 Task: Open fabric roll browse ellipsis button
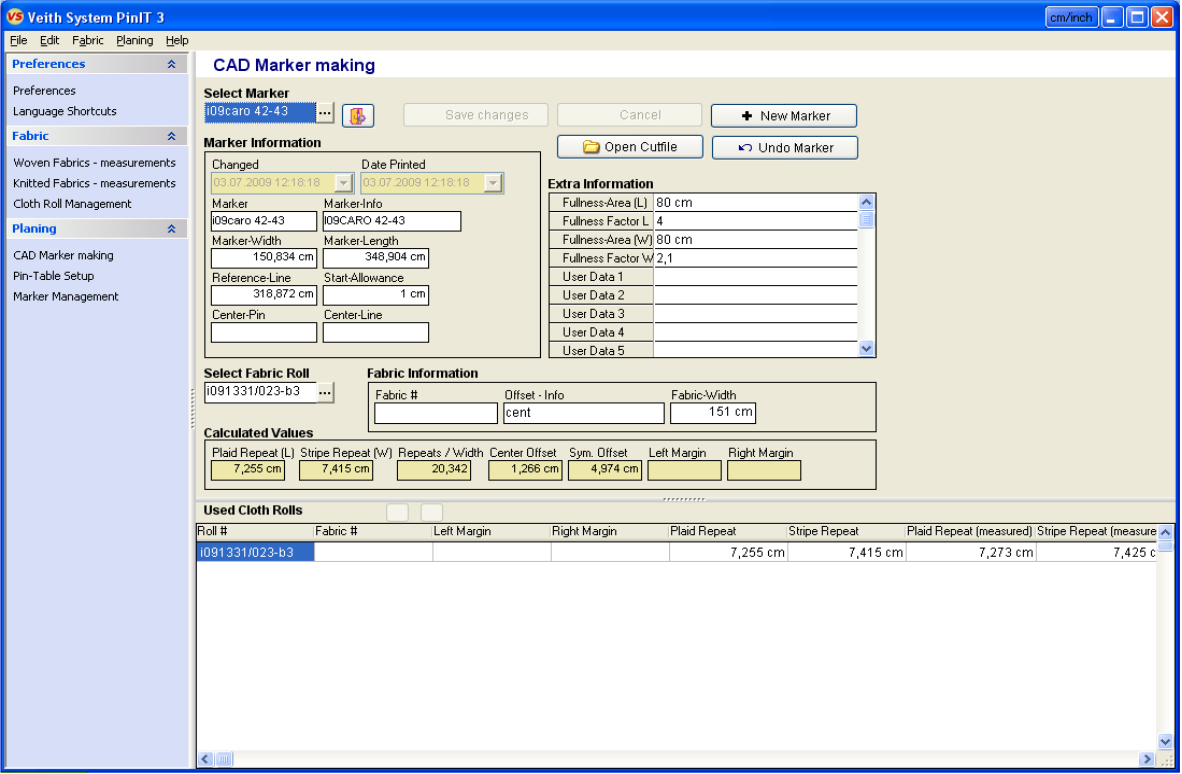[325, 393]
